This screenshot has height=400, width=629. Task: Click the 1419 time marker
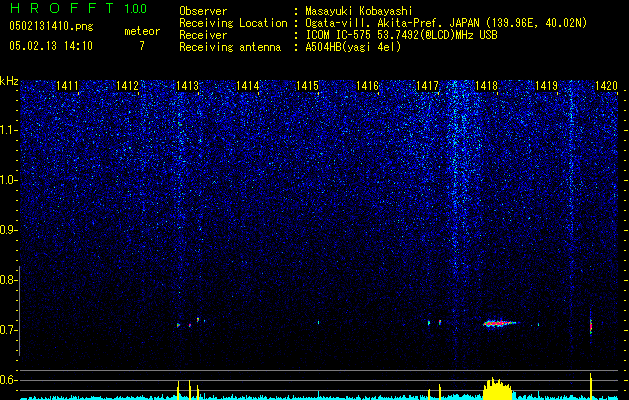(546, 86)
